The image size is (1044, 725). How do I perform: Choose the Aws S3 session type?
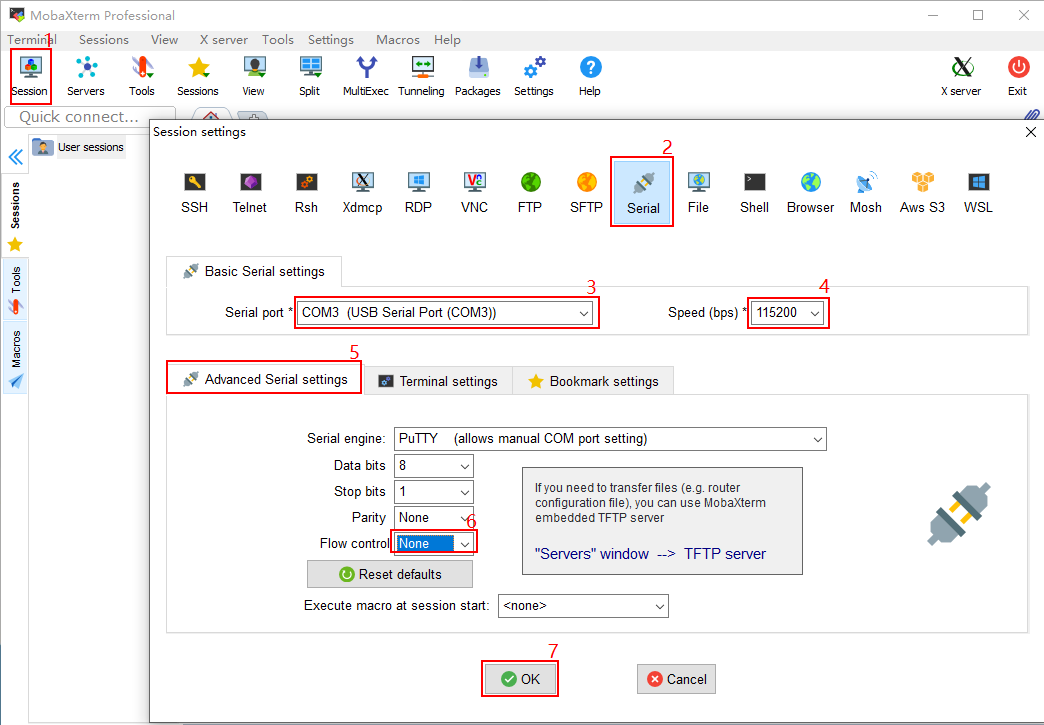[922, 193]
